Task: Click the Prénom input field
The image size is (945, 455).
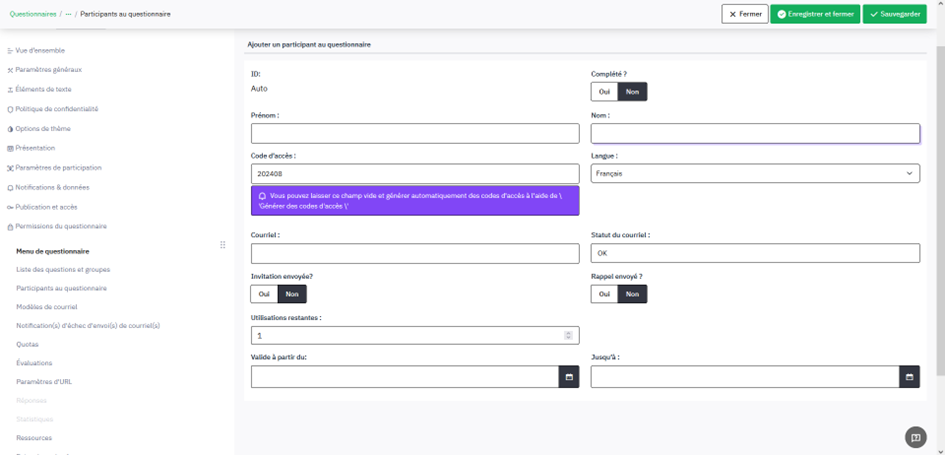Action: tap(415, 134)
